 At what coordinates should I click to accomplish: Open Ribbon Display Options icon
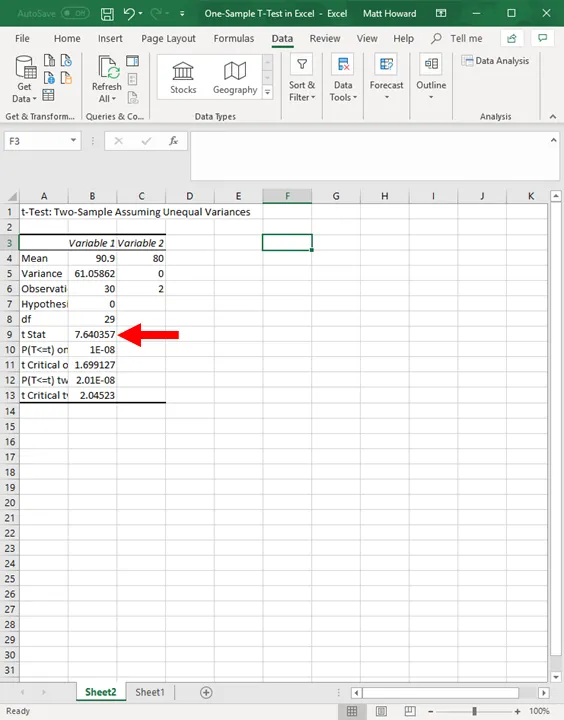(441, 13)
